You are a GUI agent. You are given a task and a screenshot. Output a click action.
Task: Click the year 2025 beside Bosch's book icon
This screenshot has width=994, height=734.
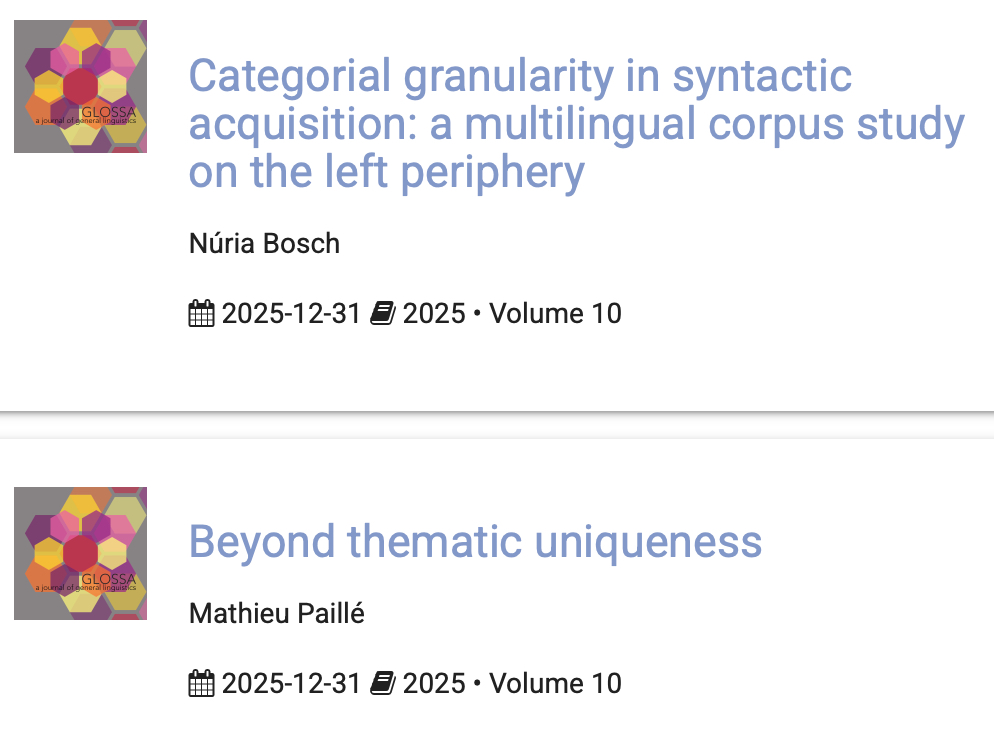point(434,314)
